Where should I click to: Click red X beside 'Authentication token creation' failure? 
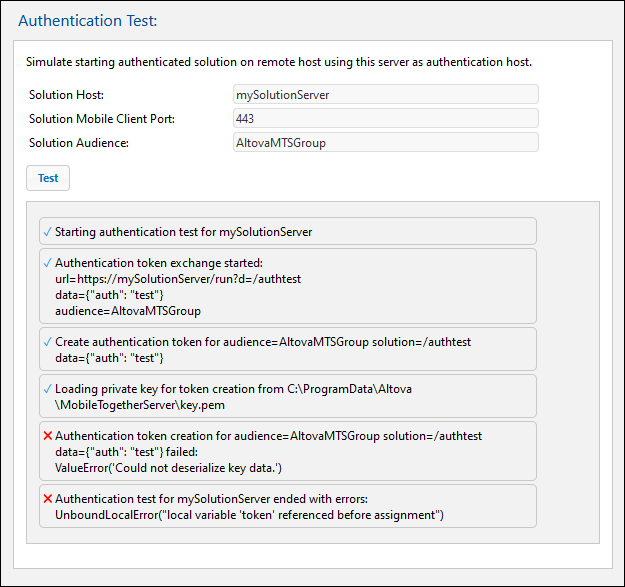pyautogui.click(x=47, y=436)
